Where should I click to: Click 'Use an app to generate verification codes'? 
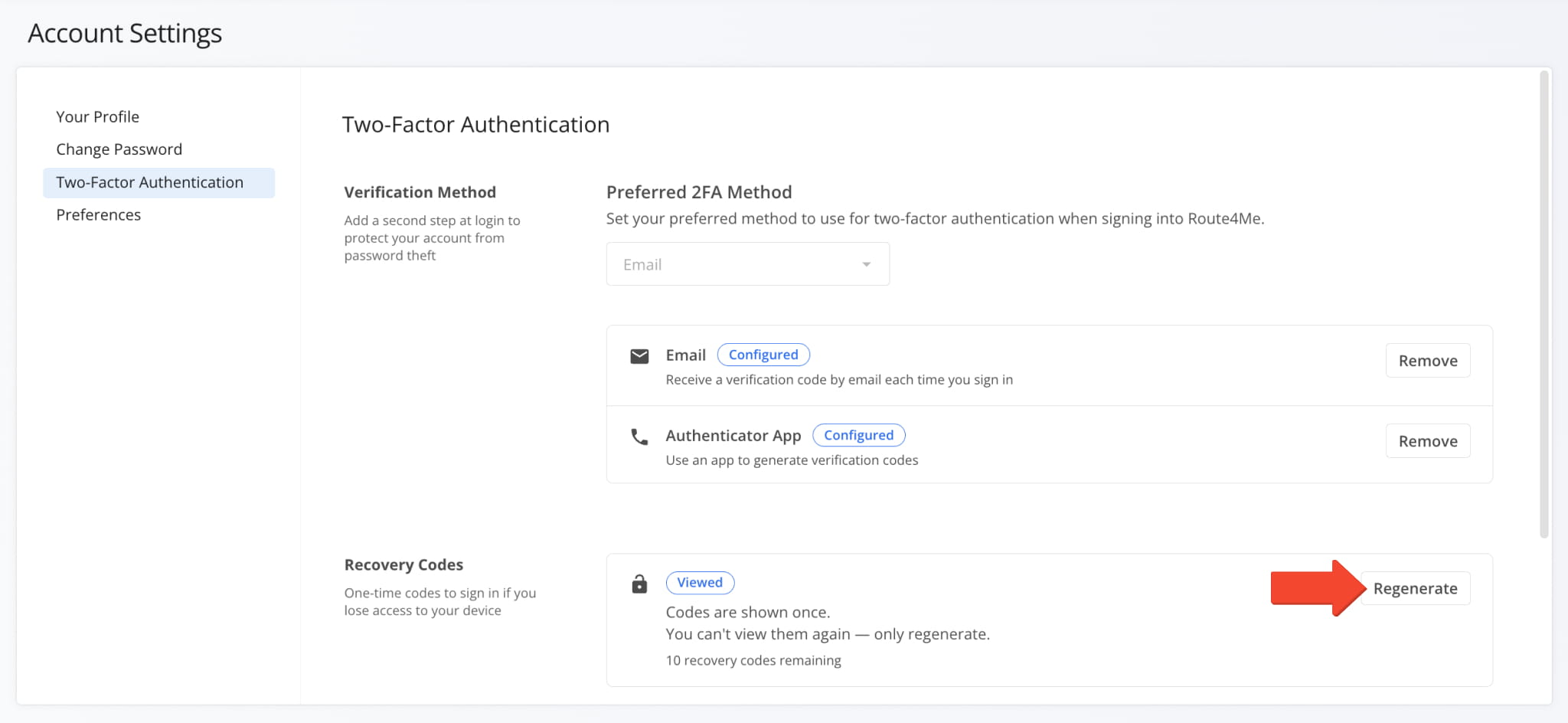(792, 460)
